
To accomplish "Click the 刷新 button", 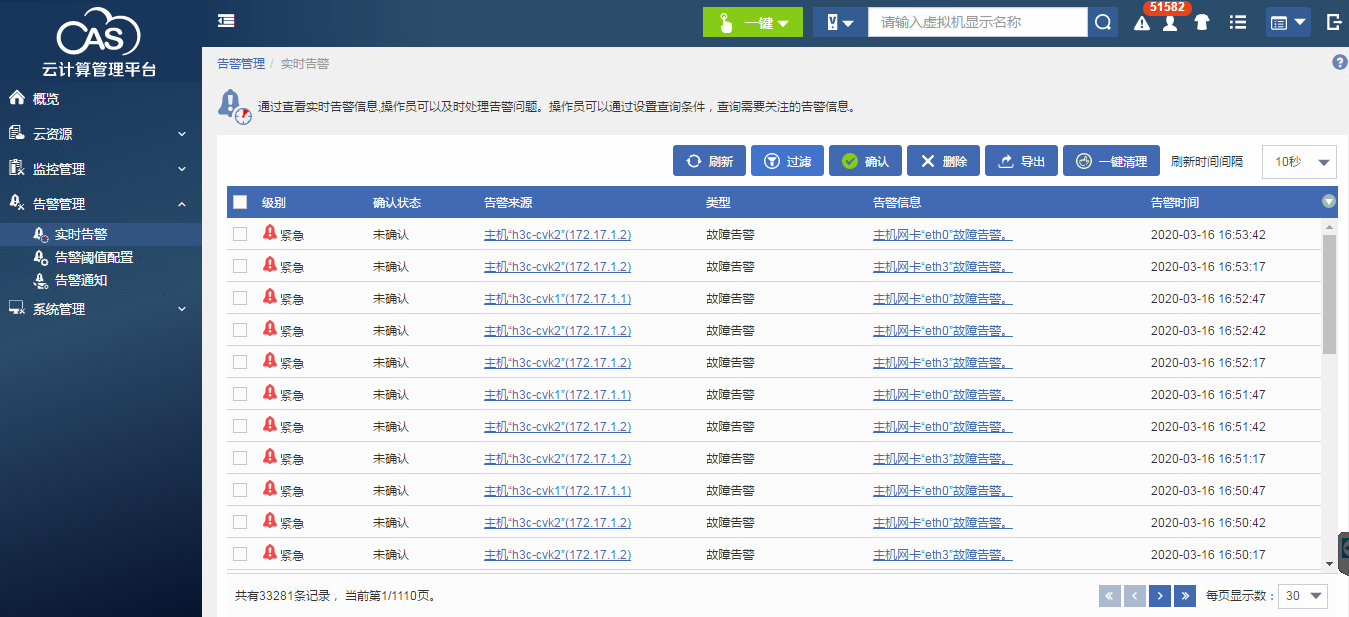I will (709, 161).
